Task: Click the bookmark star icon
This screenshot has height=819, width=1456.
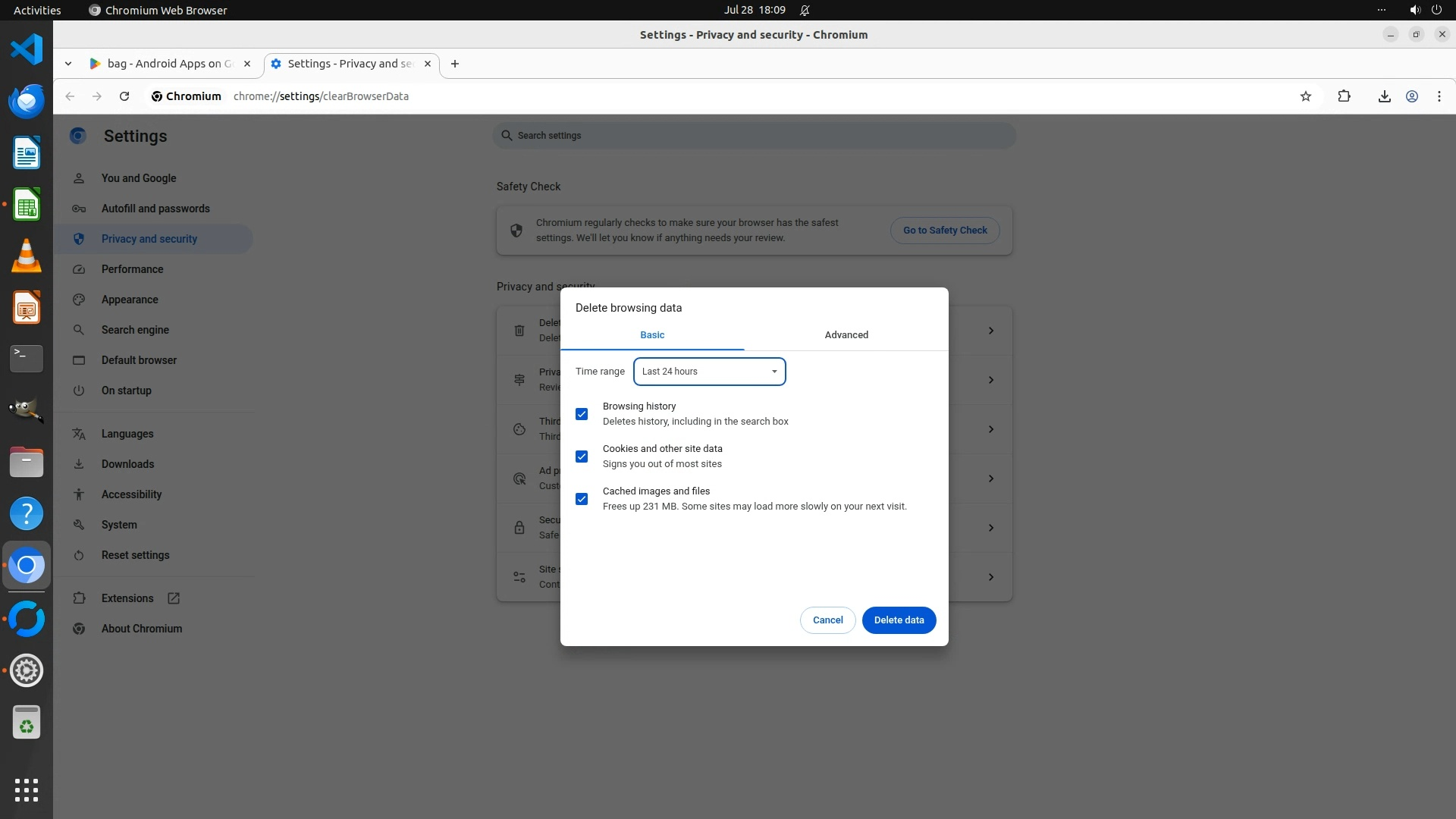Action: [x=1305, y=96]
